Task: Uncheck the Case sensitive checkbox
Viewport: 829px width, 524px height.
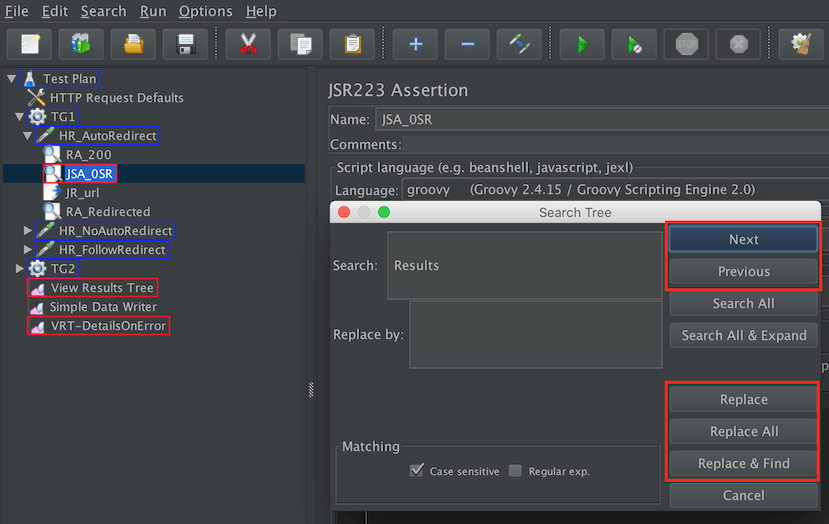Action: point(417,471)
